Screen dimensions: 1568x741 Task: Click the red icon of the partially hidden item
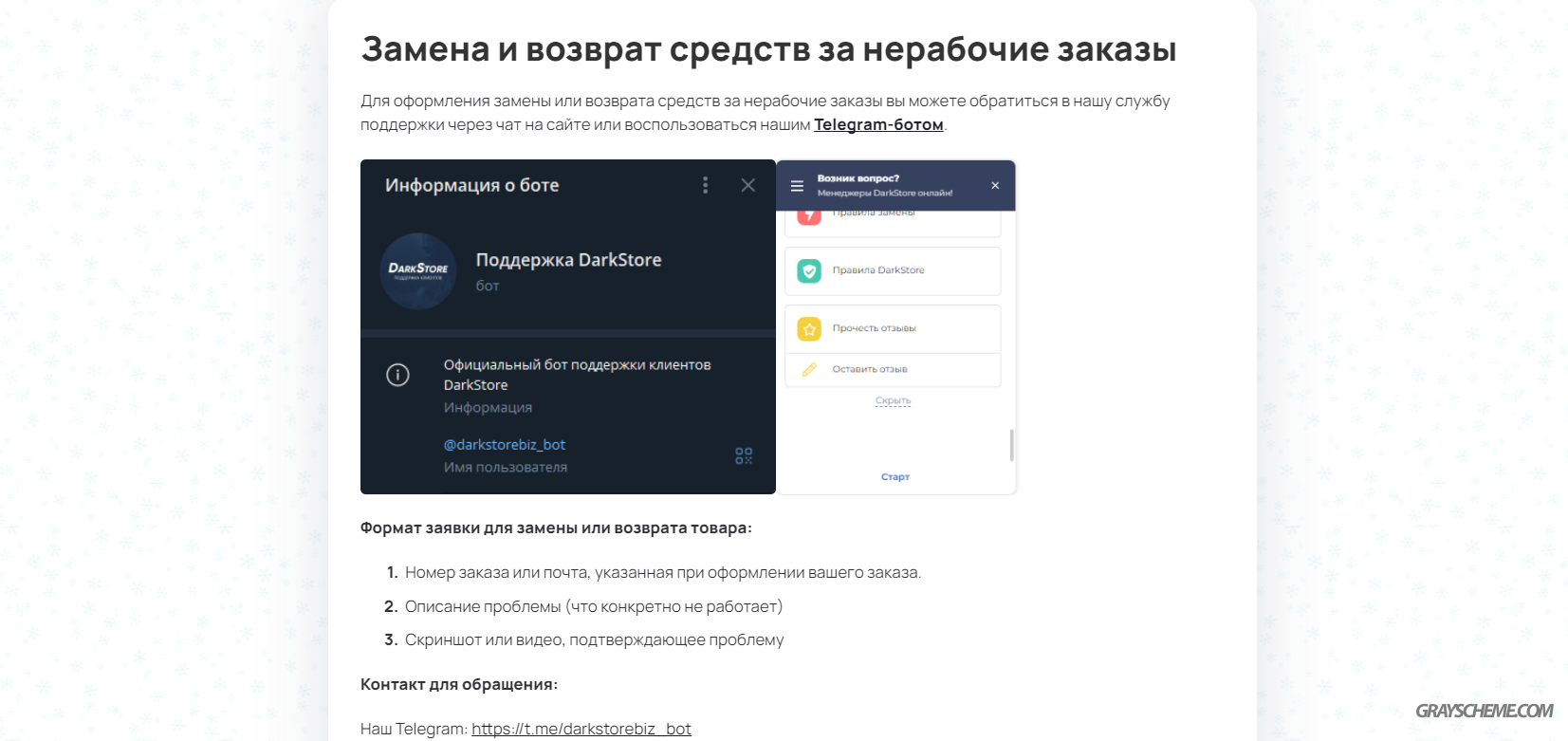click(x=809, y=216)
